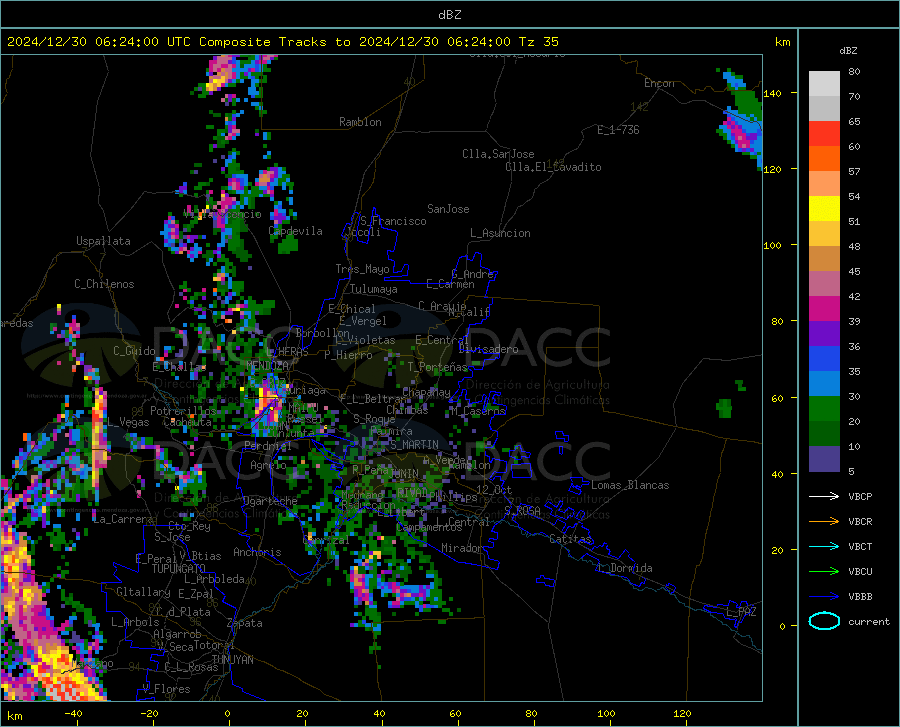Click the 120 km mark on the horizontal axis

pos(682,713)
